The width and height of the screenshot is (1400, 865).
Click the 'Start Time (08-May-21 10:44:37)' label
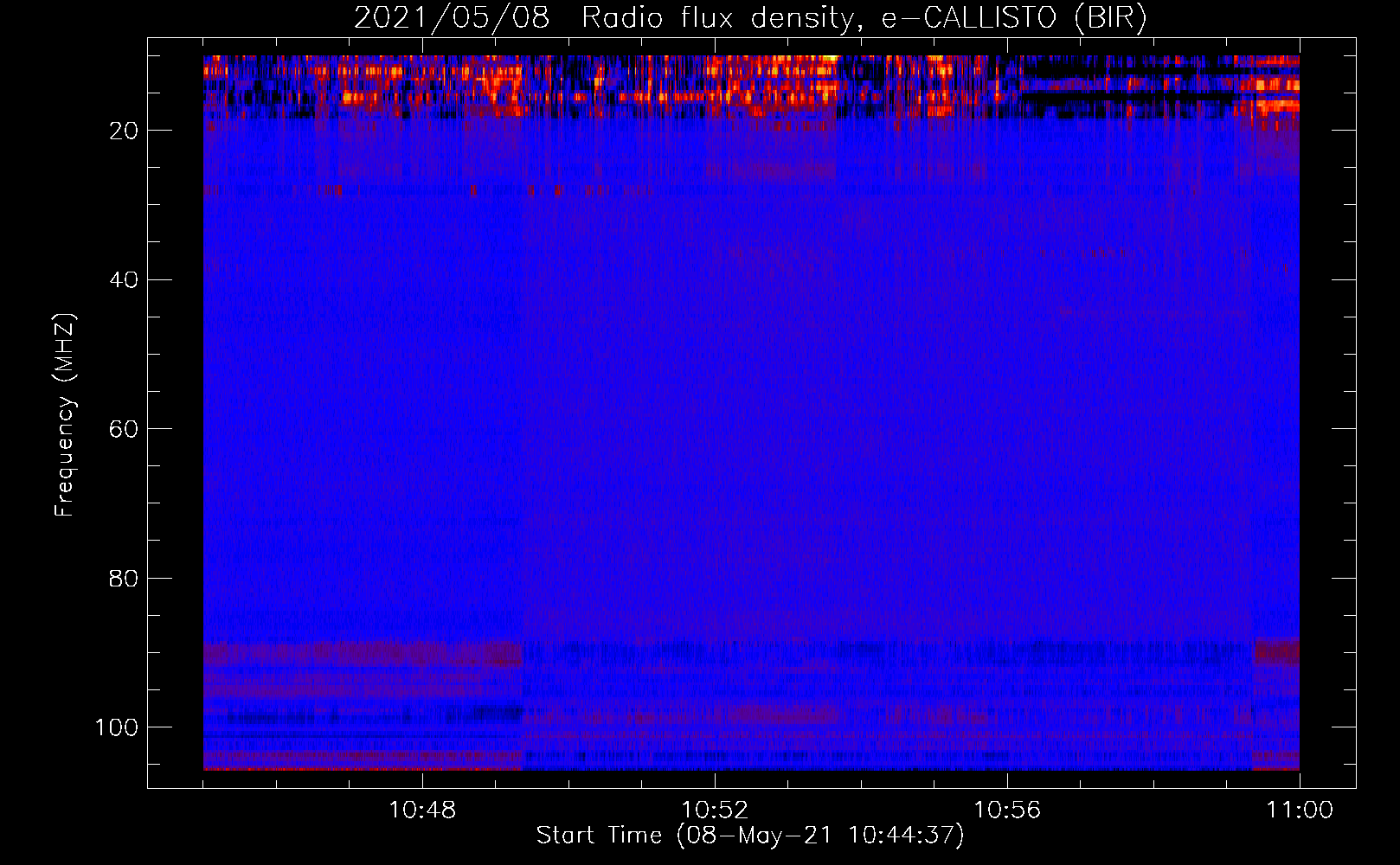coord(750,836)
